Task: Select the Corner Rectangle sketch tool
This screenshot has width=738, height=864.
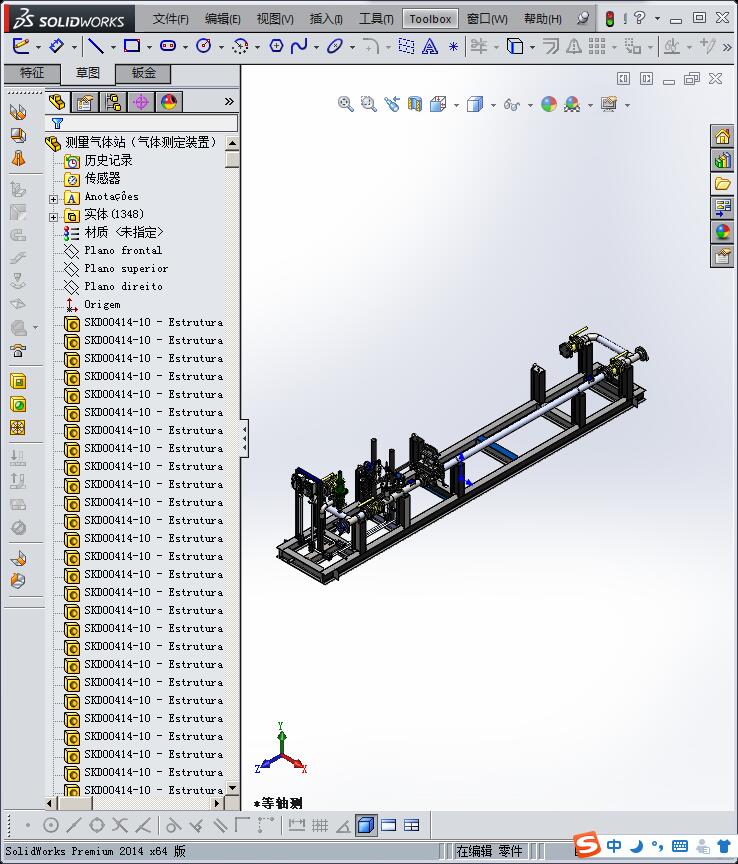Action: 132,46
